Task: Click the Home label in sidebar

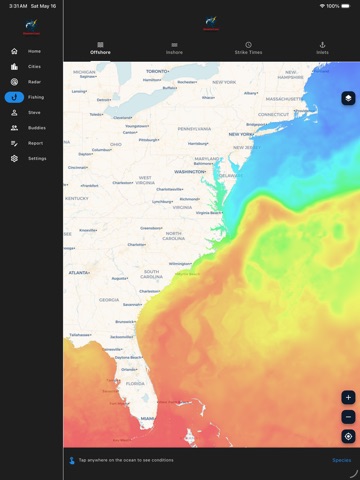Action: (34, 51)
